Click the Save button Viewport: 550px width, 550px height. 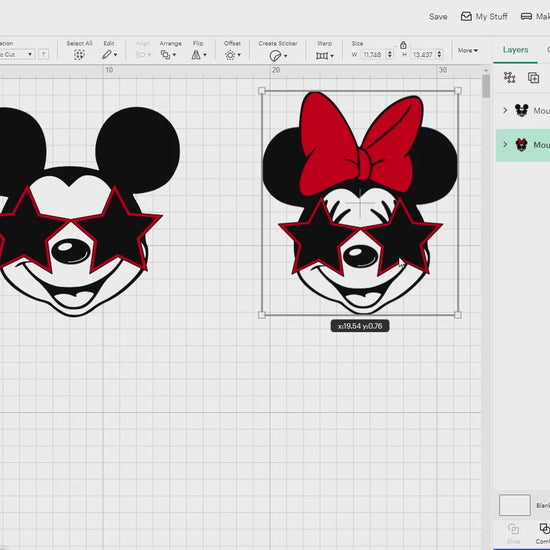point(438,16)
